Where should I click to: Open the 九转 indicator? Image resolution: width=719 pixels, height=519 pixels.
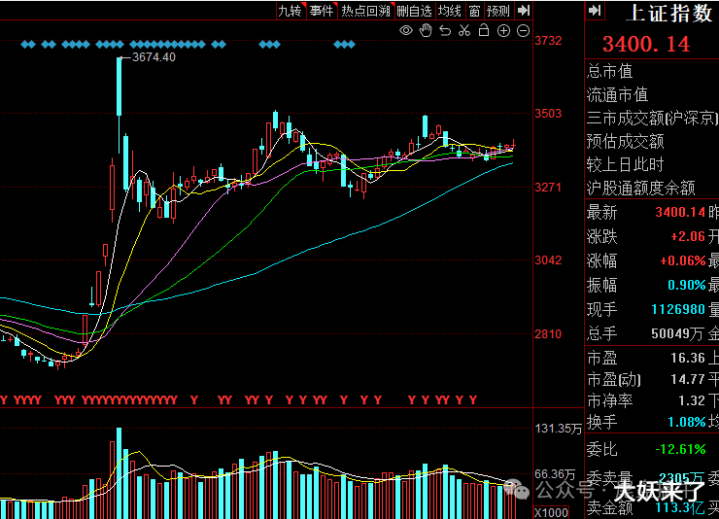pos(291,11)
